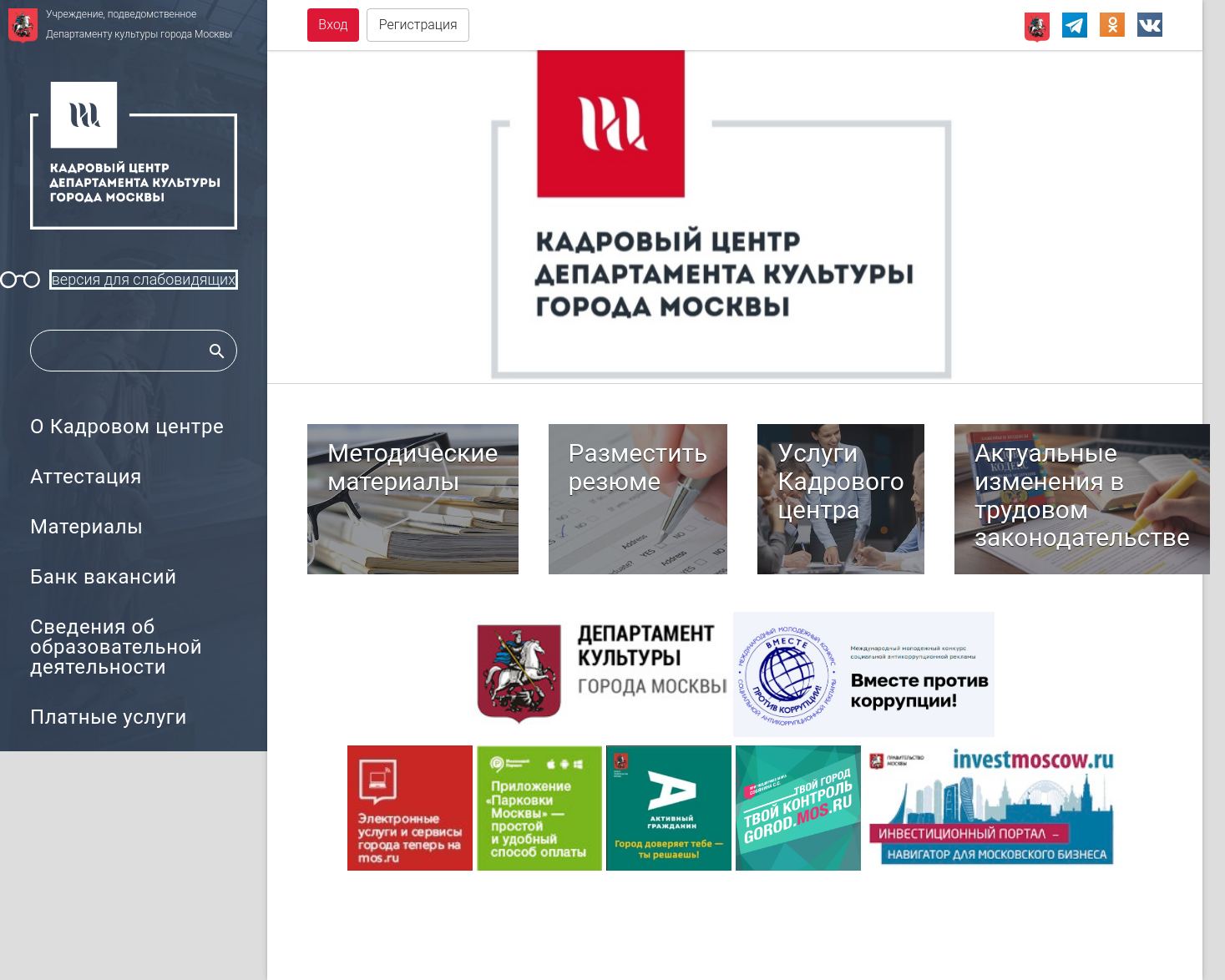This screenshot has width=1225, height=980.
Task: Click the search magnifier icon in sidebar
Action: pos(216,351)
